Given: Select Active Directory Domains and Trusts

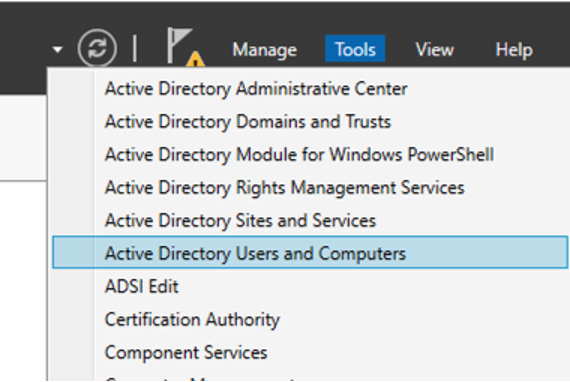Looking at the screenshot, I should pos(310,122).
